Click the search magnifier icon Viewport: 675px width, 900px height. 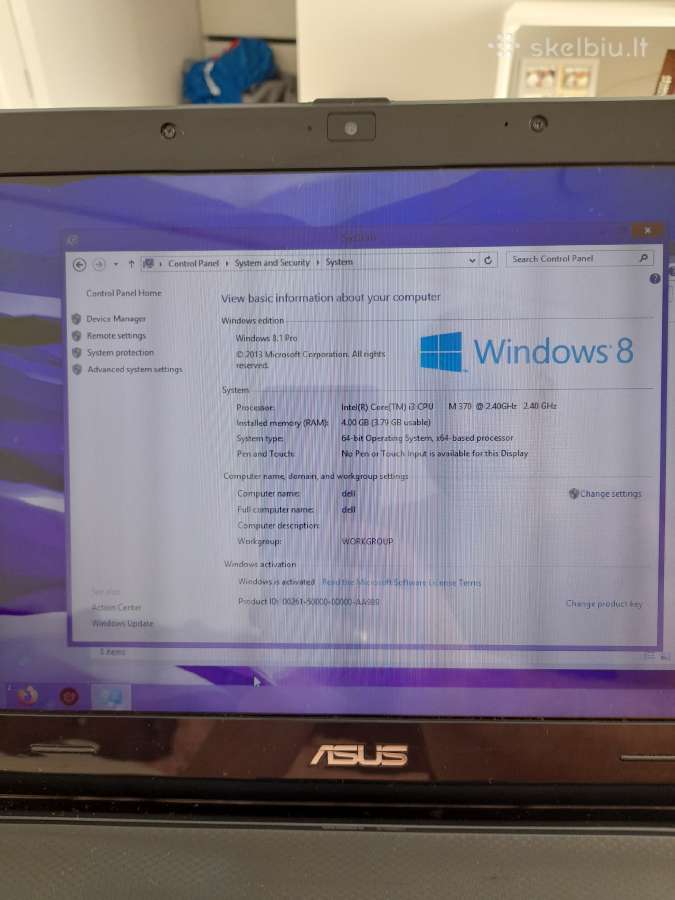pyautogui.click(x=643, y=258)
